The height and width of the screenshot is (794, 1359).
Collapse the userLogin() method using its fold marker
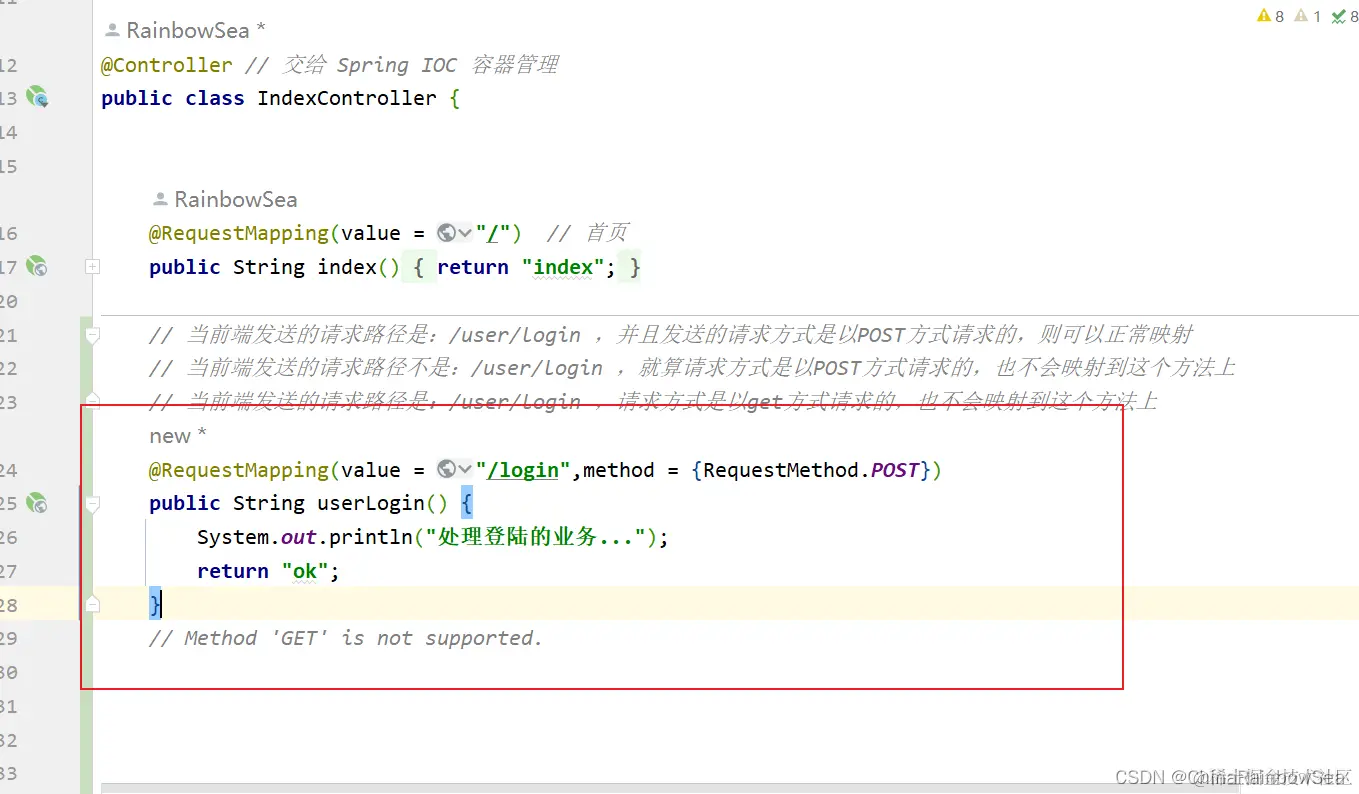point(92,503)
